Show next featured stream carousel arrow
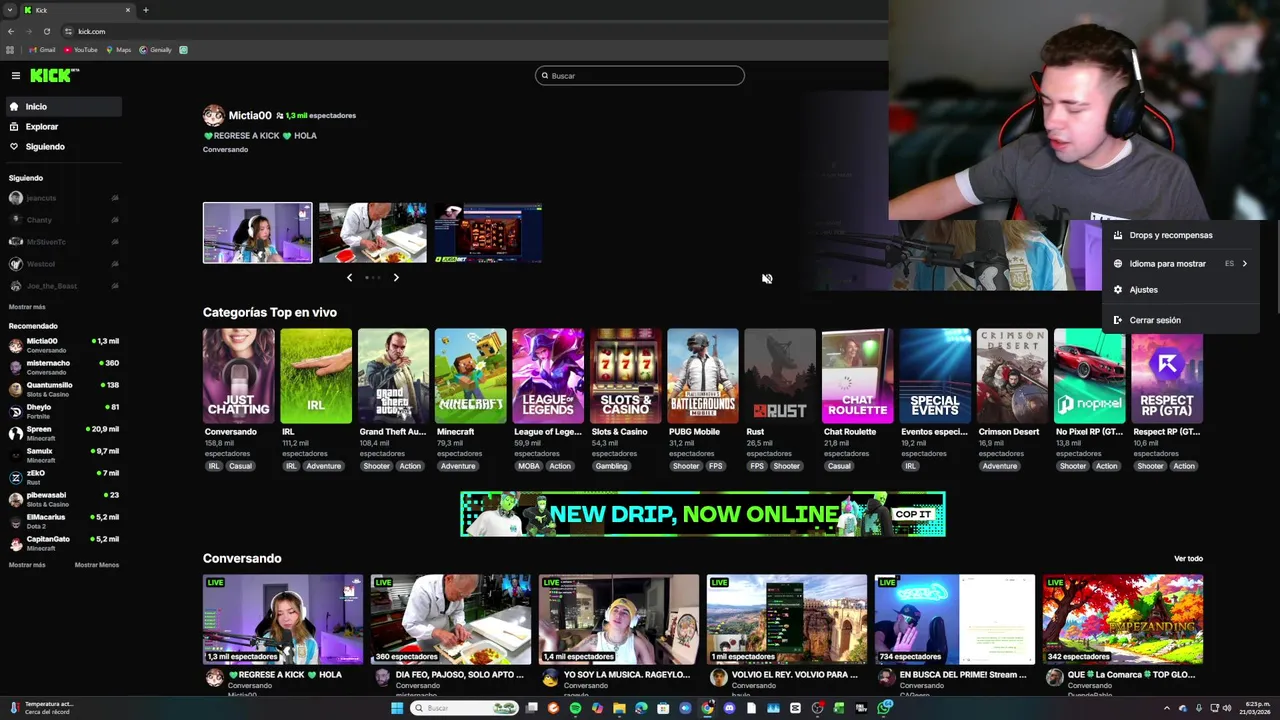Image resolution: width=1280 pixels, height=720 pixels. [x=396, y=278]
